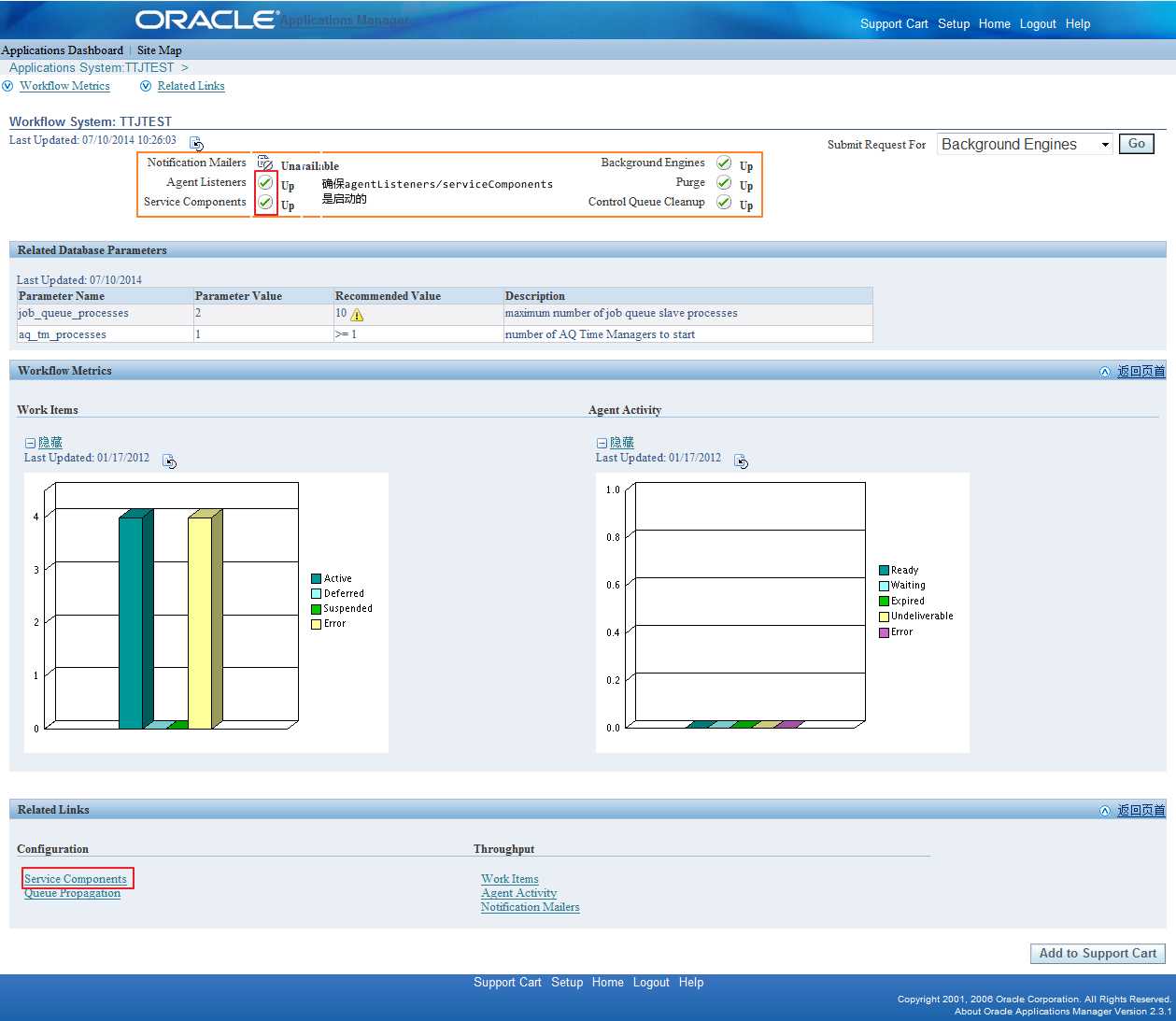Click Notification Mailers unavailable status icon
This screenshot has width=1176, height=1021.
click(x=265, y=163)
